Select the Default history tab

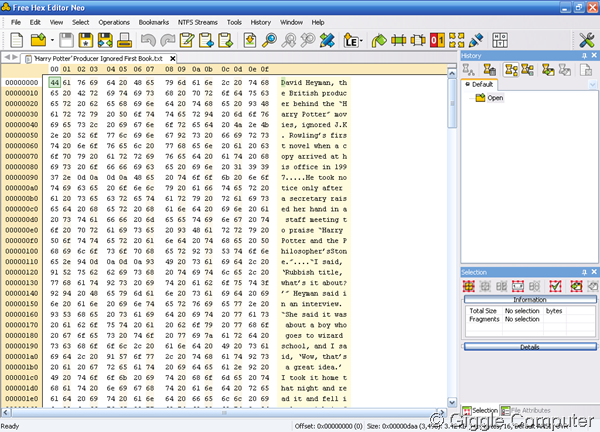point(479,84)
